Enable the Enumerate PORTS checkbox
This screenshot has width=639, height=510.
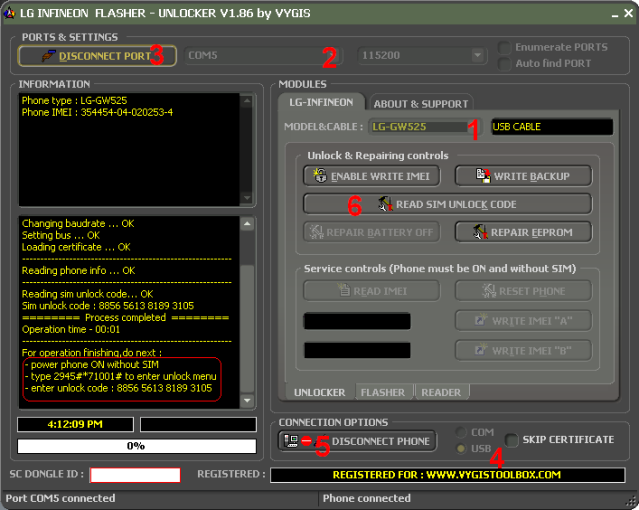coord(505,47)
